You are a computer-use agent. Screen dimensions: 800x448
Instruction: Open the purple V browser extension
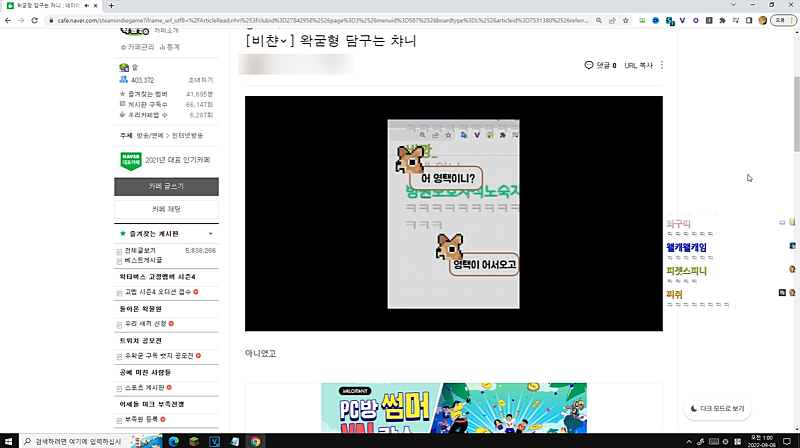(x=682, y=20)
